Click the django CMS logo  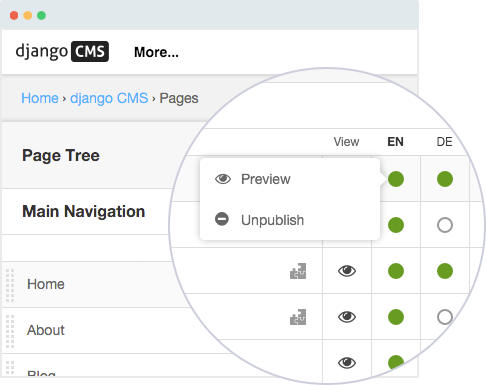point(62,52)
